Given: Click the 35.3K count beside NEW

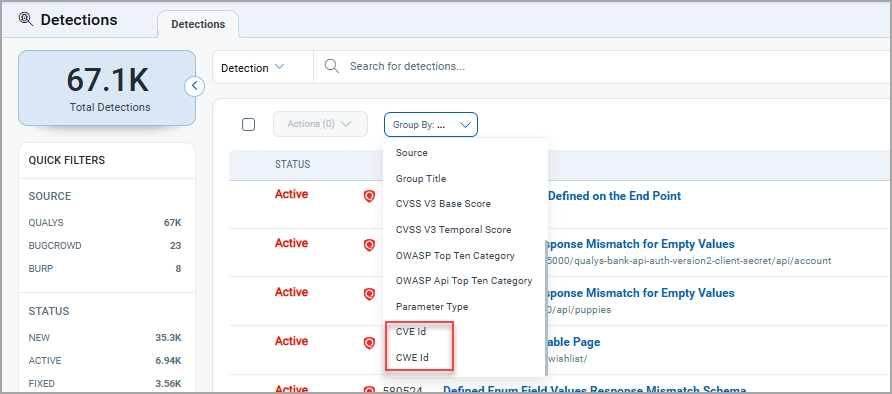Looking at the screenshot, I should [168, 338].
